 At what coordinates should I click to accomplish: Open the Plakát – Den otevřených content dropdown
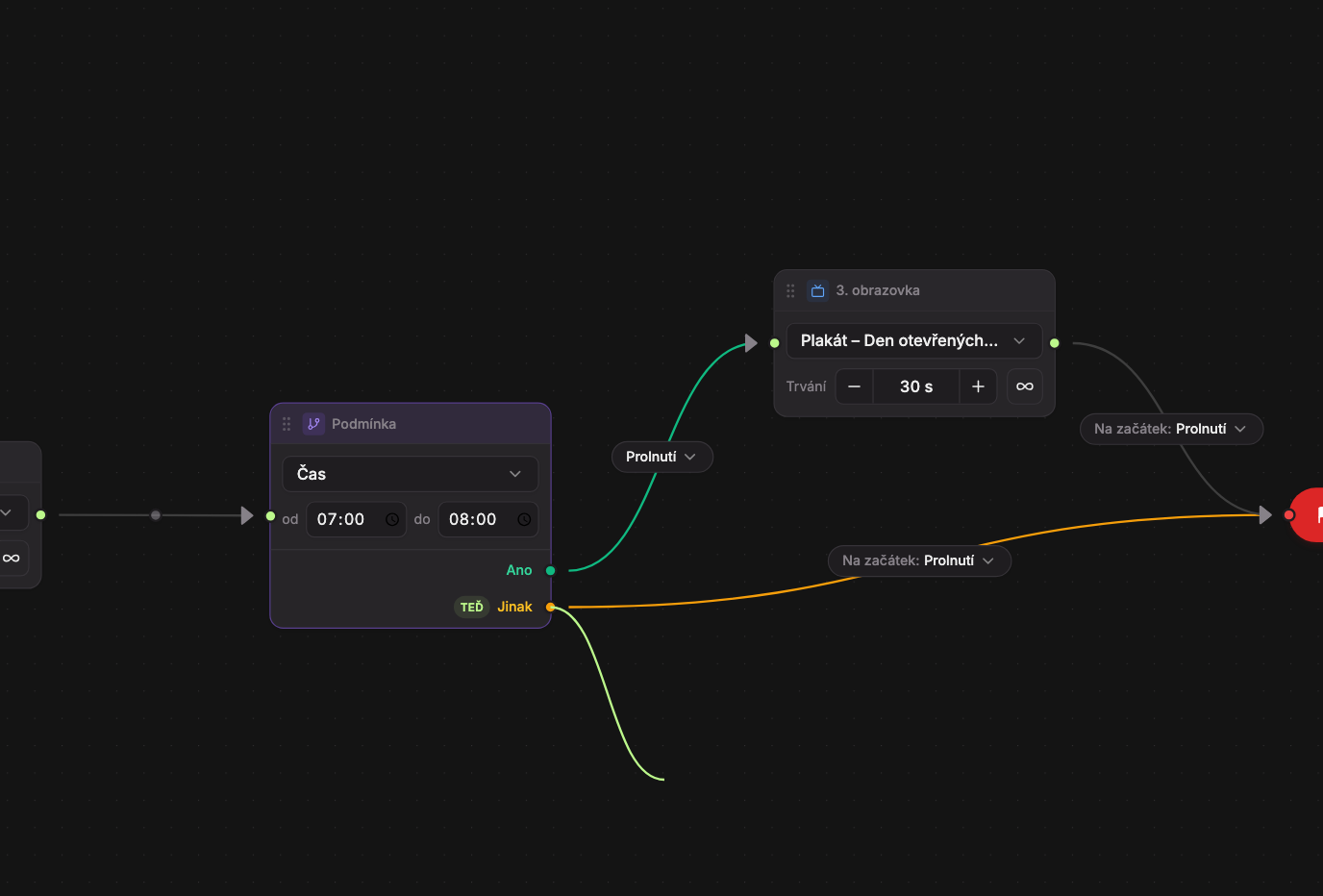[914, 340]
